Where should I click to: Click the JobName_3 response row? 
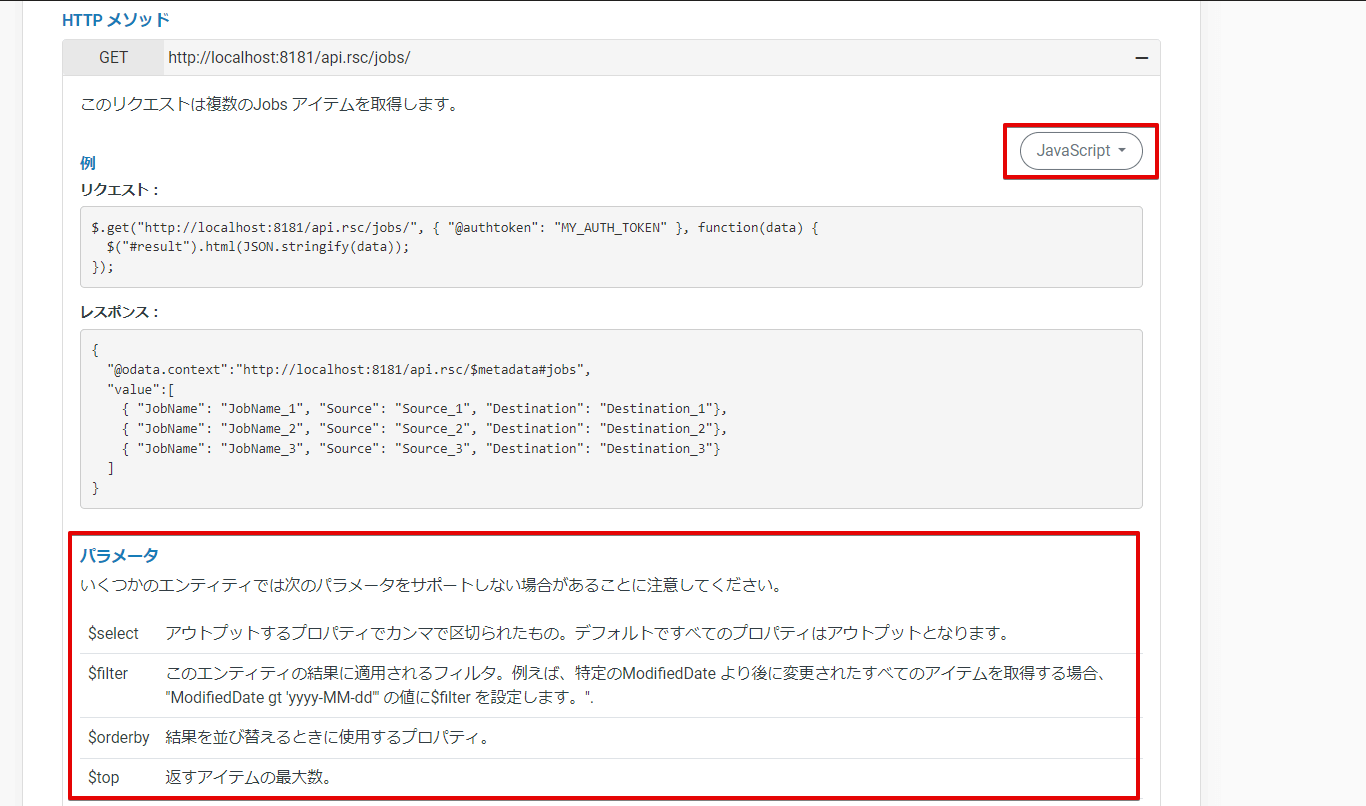point(421,449)
